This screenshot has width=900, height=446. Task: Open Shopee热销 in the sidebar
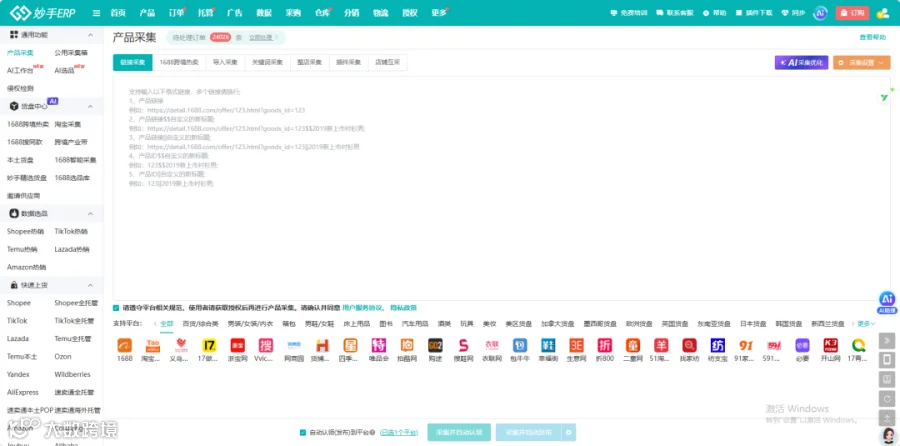coord(25,231)
